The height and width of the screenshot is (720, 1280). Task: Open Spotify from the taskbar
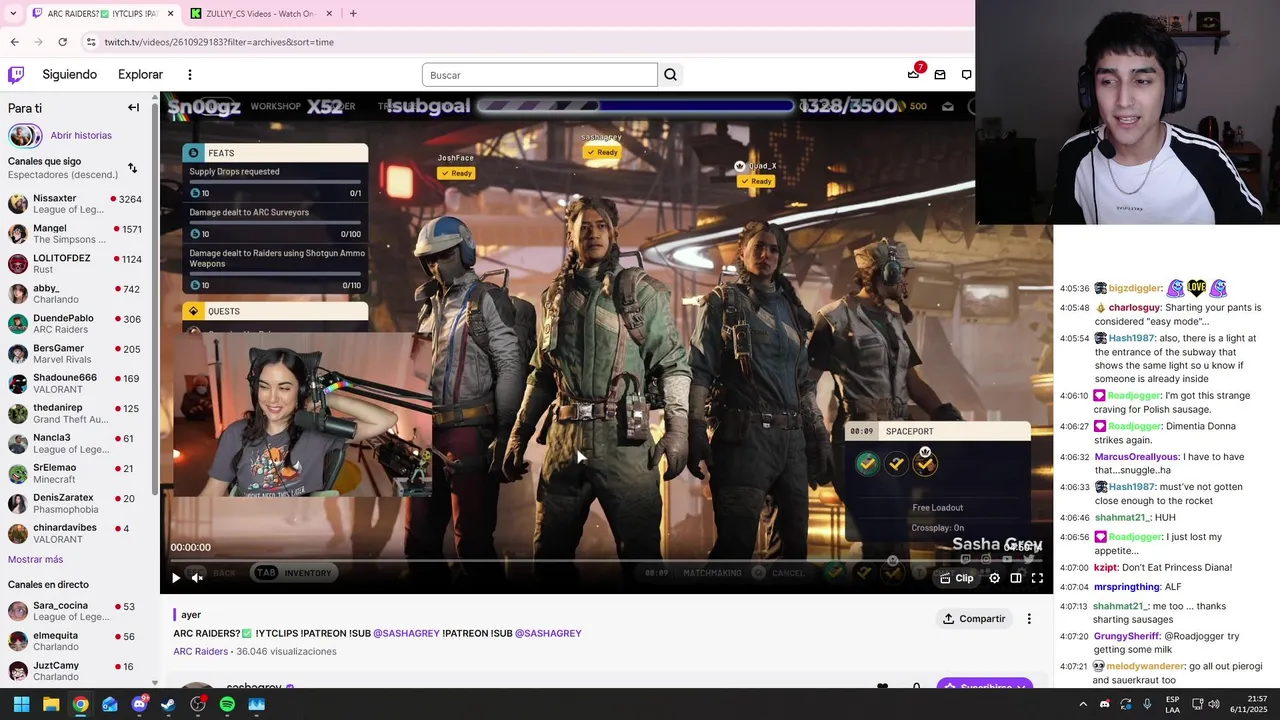click(x=227, y=704)
